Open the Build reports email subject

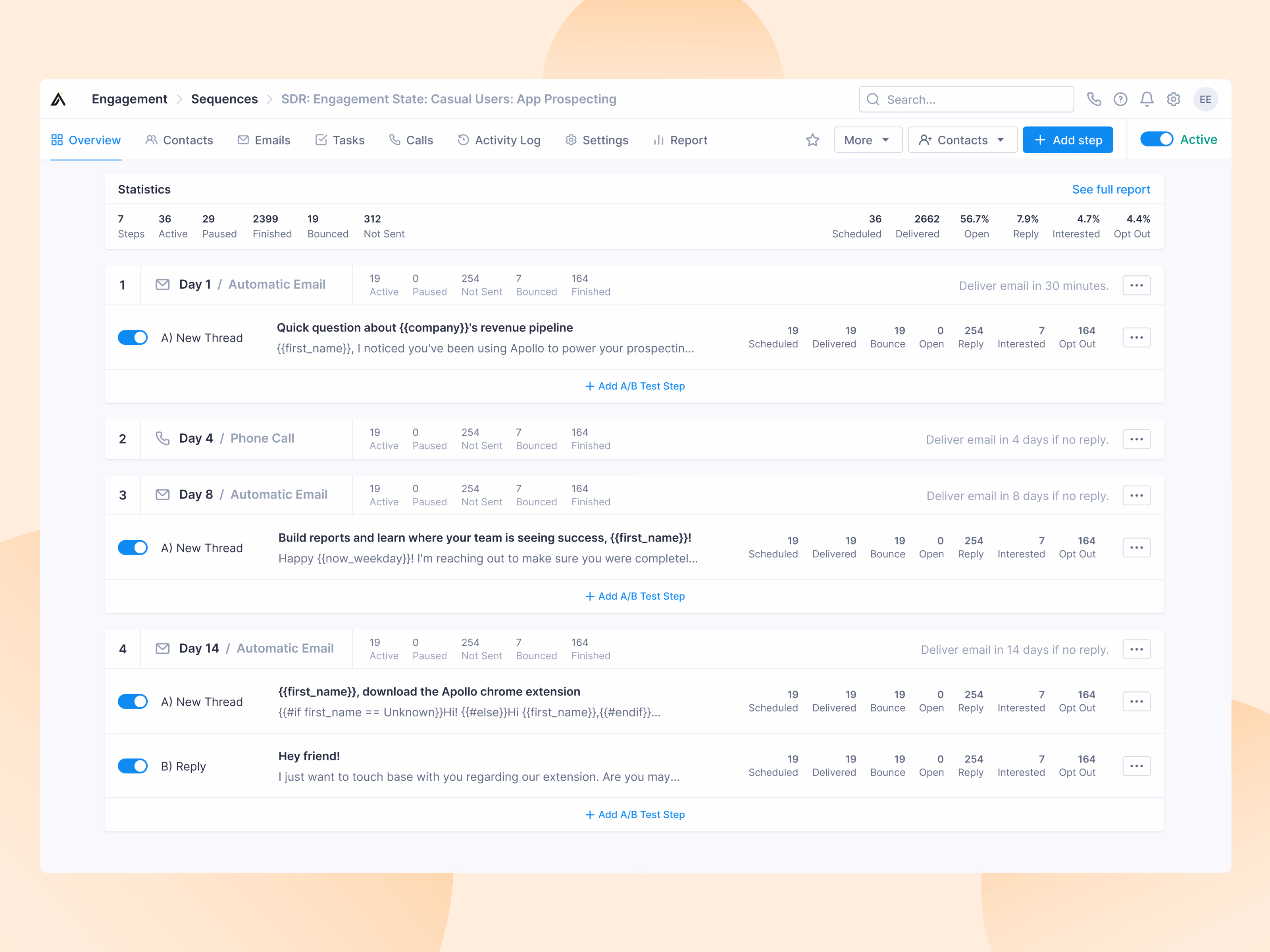pyautogui.click(x=485, y=538)
